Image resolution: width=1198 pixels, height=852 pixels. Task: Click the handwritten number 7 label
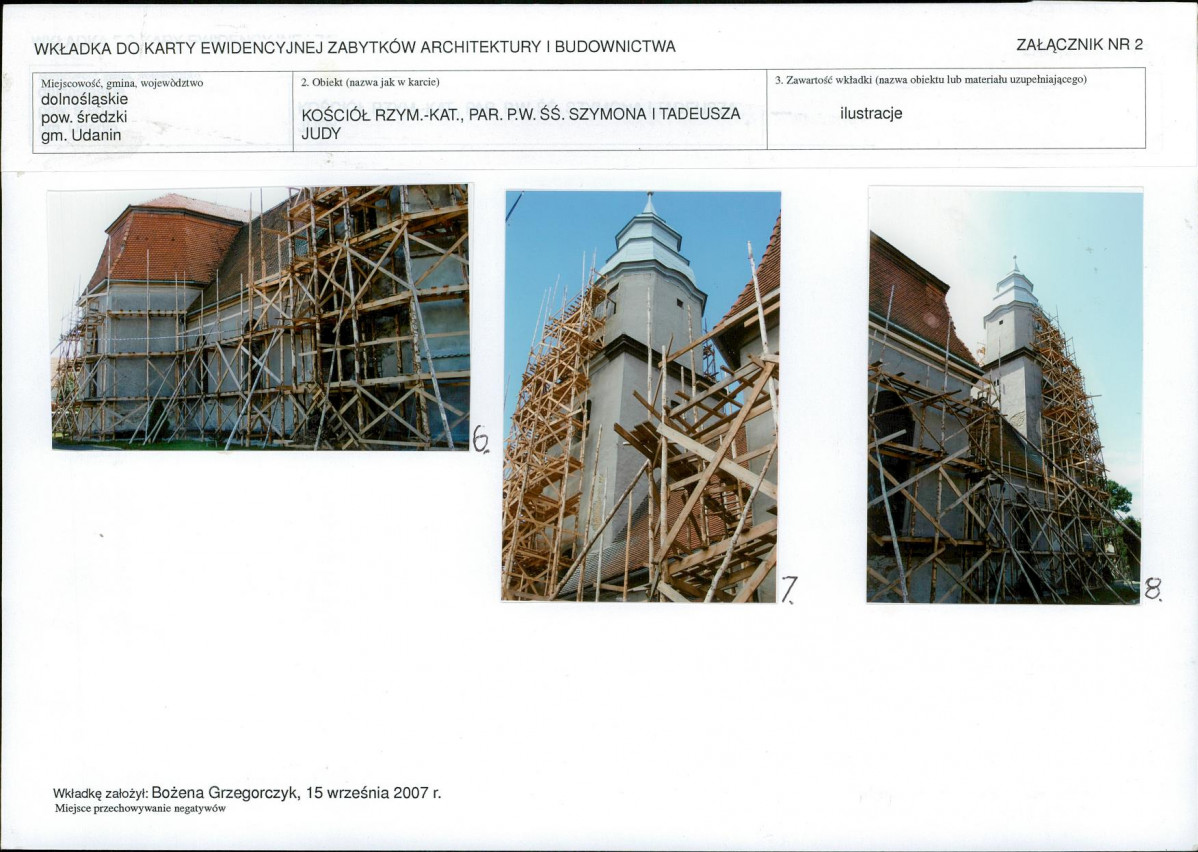click(x=789, y=590)
